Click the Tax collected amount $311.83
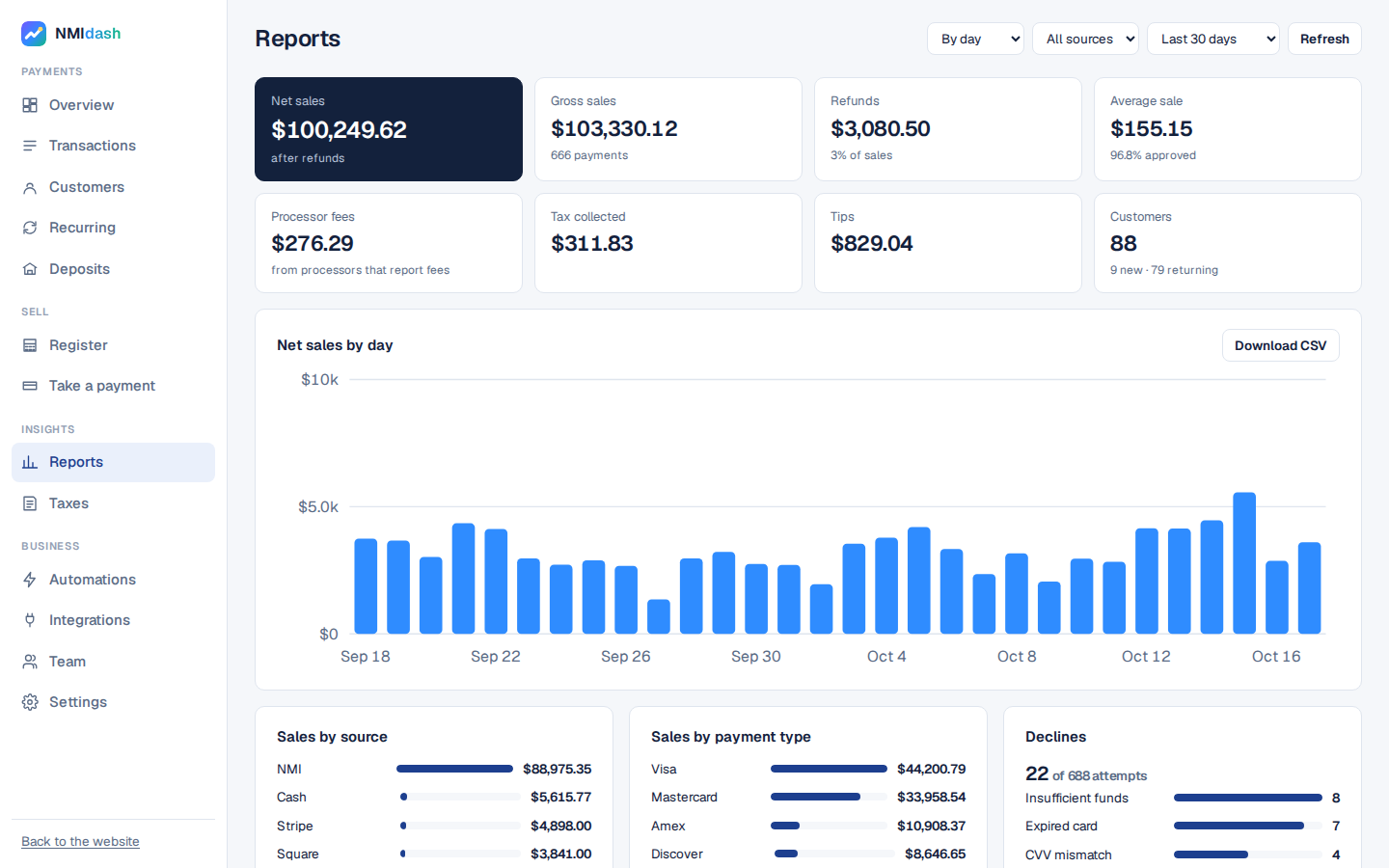 pyautogui.click(x=592, y=243)
